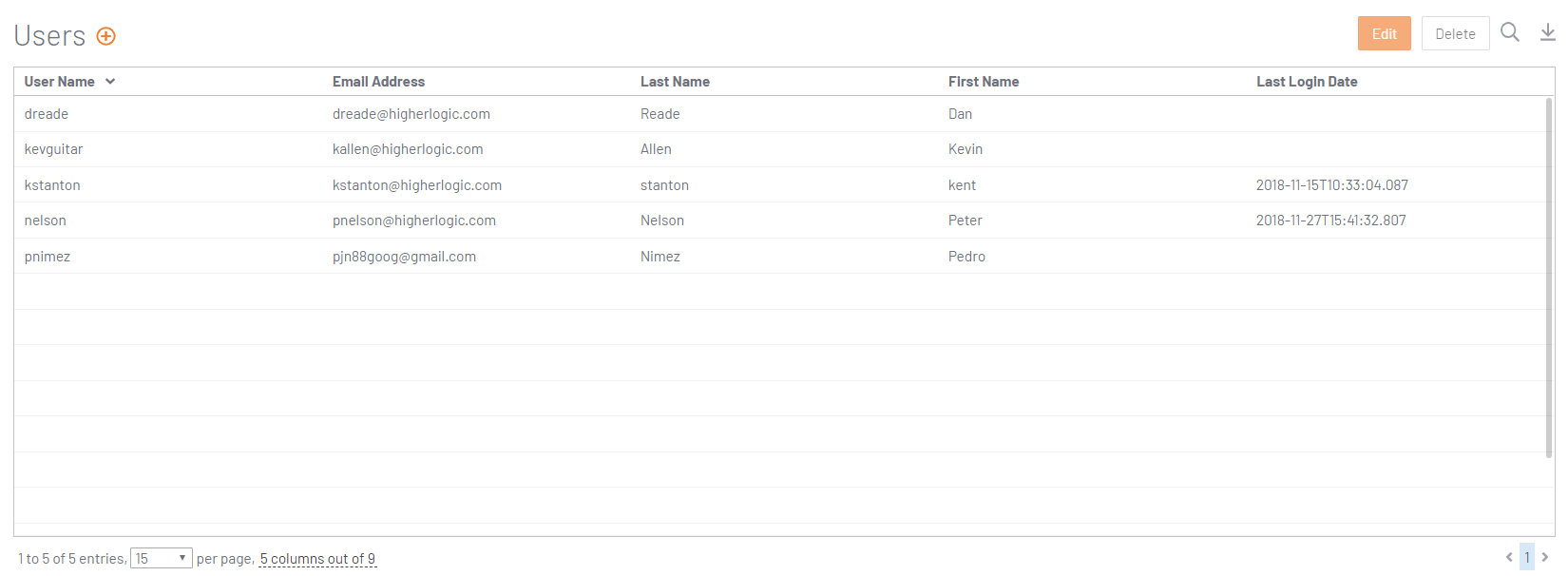1568x576 pixels.
Task: Toggle sort arrow beside User Name
Action: point(110,82)
